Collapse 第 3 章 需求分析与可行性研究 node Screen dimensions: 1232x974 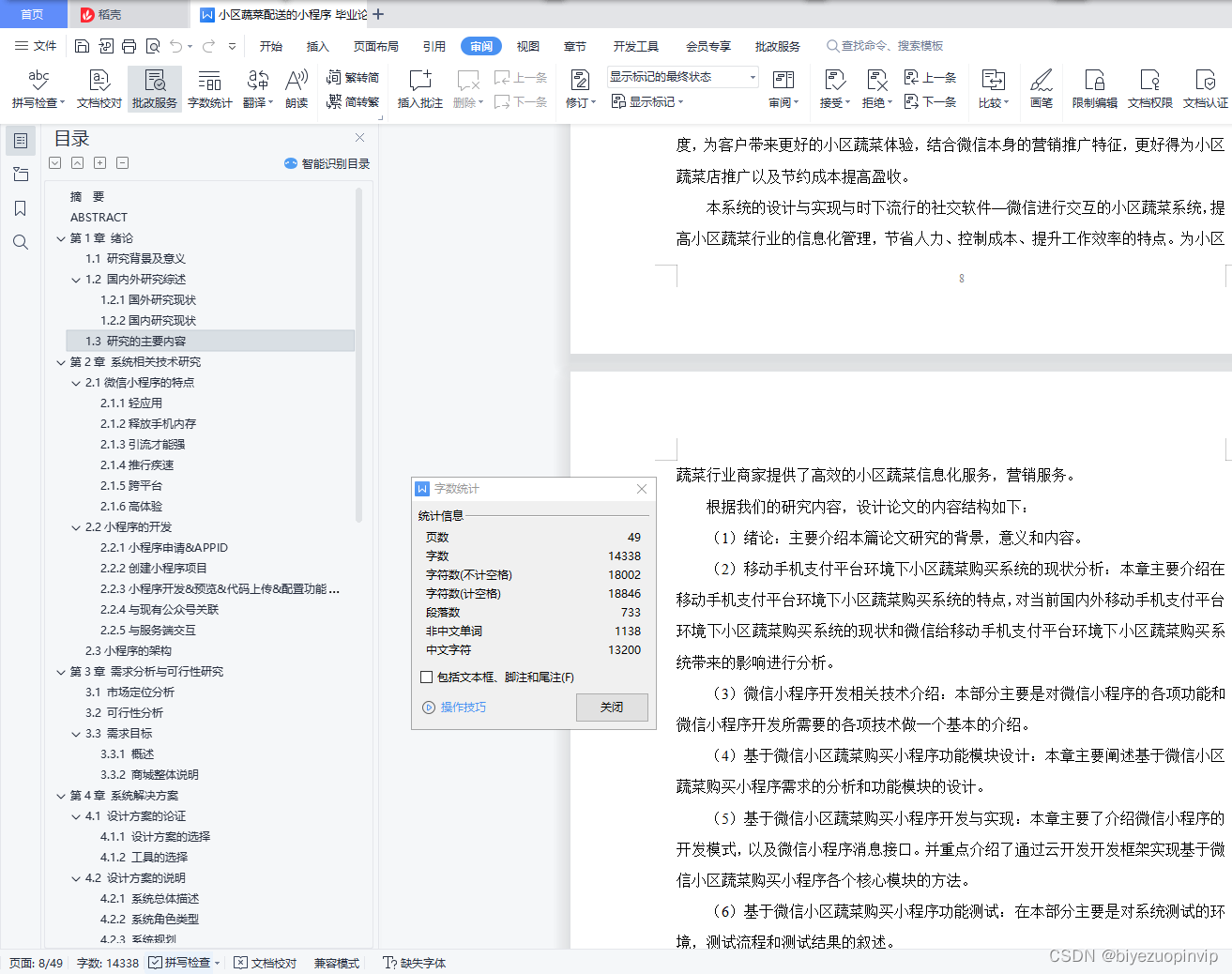tap(61, 672)
